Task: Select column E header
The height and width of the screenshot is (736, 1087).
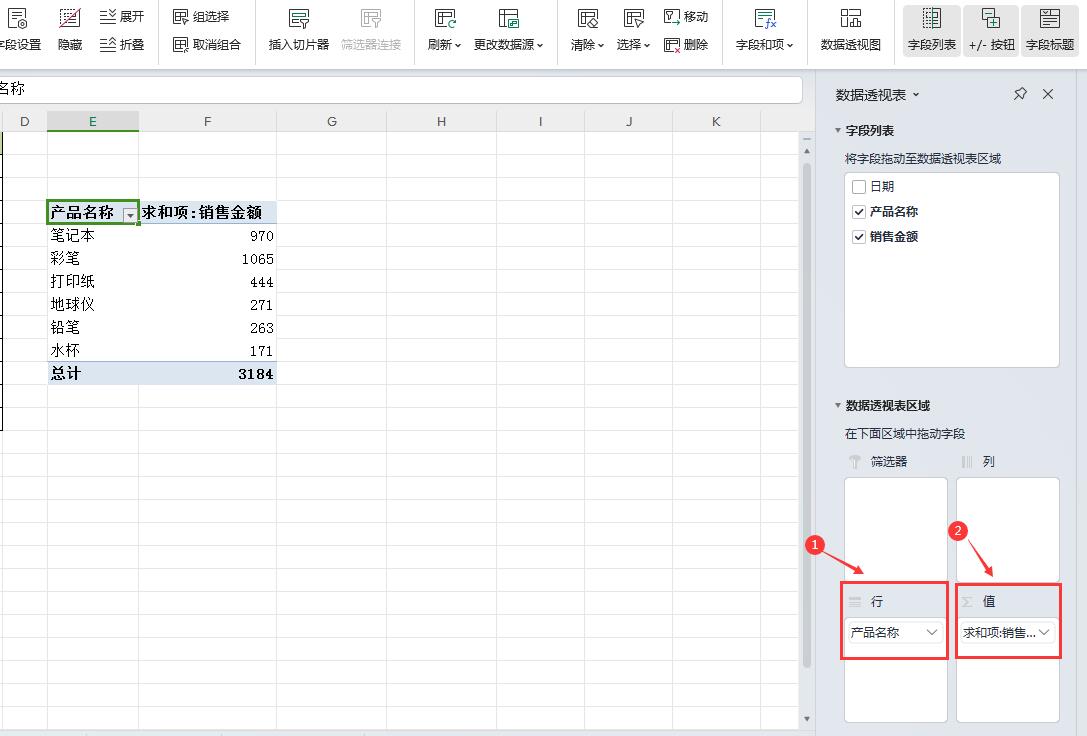Action: pyautogui.click(x=93, y=121)
